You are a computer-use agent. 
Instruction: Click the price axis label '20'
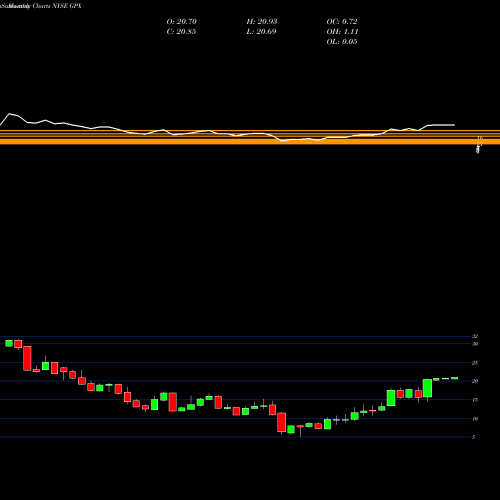pos(475,381)
